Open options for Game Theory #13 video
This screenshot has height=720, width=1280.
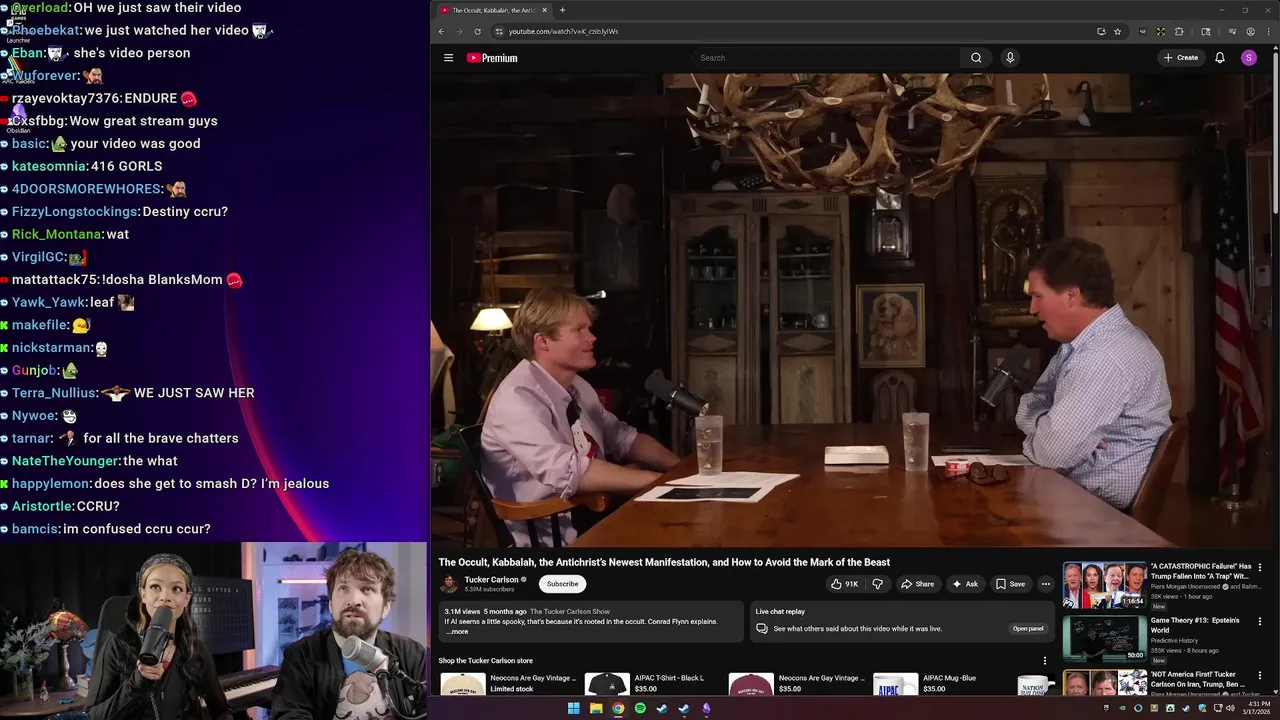point(1260,621)
